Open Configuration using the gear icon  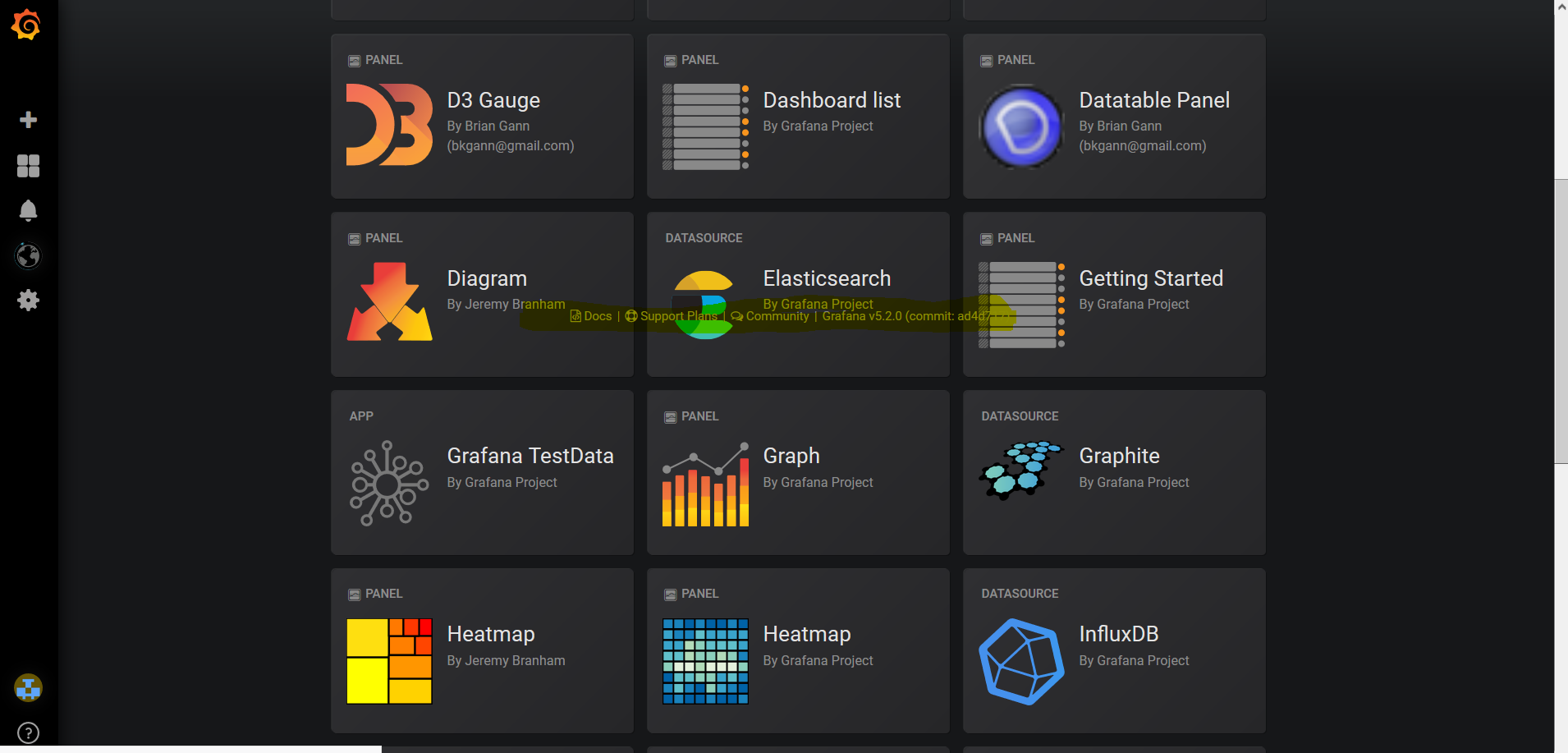click(x=28, y=300)
